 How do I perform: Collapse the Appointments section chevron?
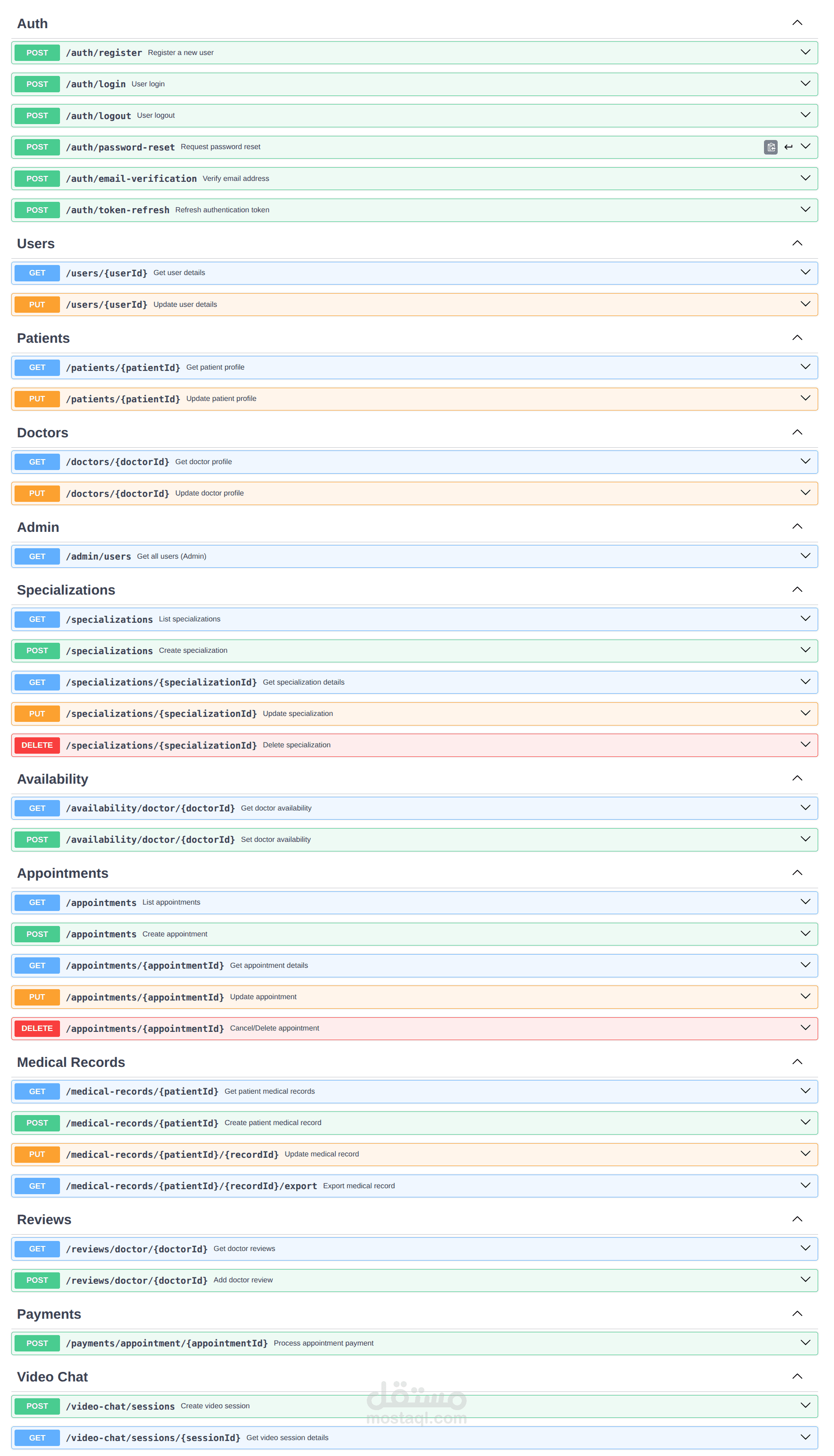coord(797,873)
